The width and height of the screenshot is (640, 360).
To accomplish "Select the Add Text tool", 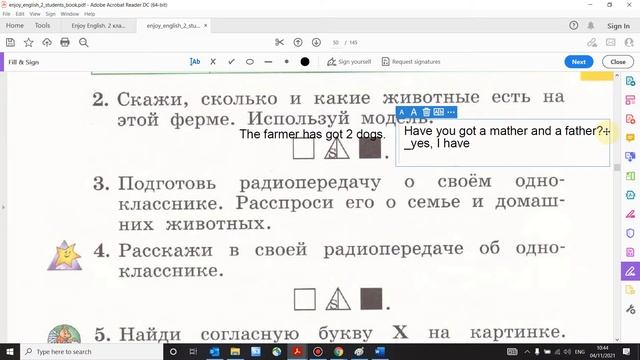I will [195, 62].
